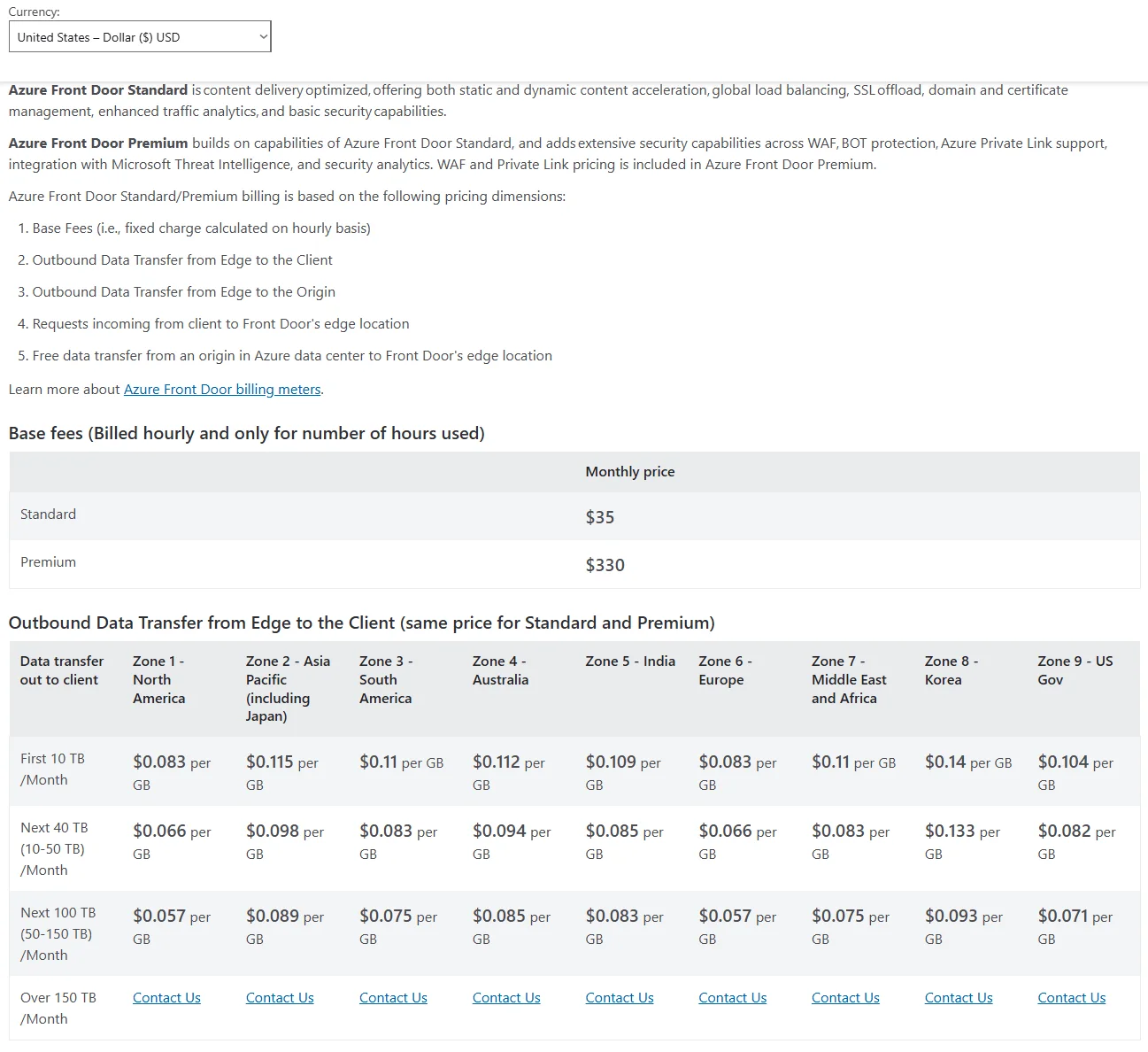Click the Zone 6 - Europe header

coord(725,670)
